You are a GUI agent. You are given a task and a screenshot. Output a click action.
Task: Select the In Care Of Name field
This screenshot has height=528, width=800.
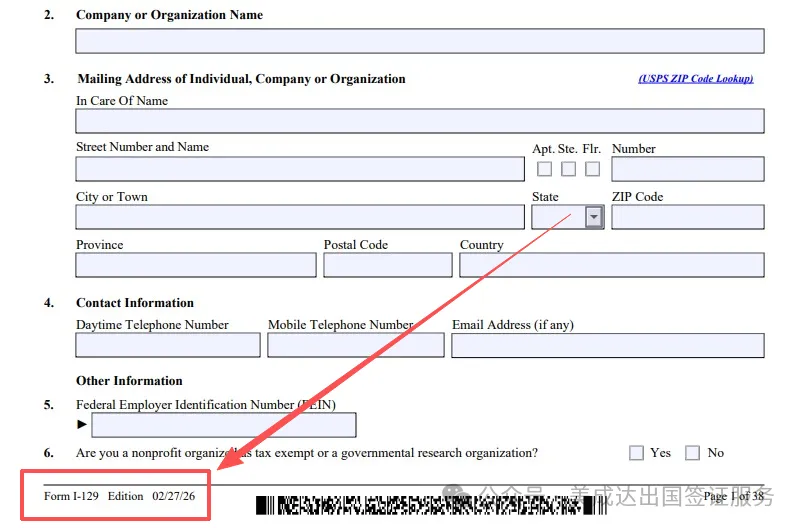pyautogui.click(x=419, y=121)
